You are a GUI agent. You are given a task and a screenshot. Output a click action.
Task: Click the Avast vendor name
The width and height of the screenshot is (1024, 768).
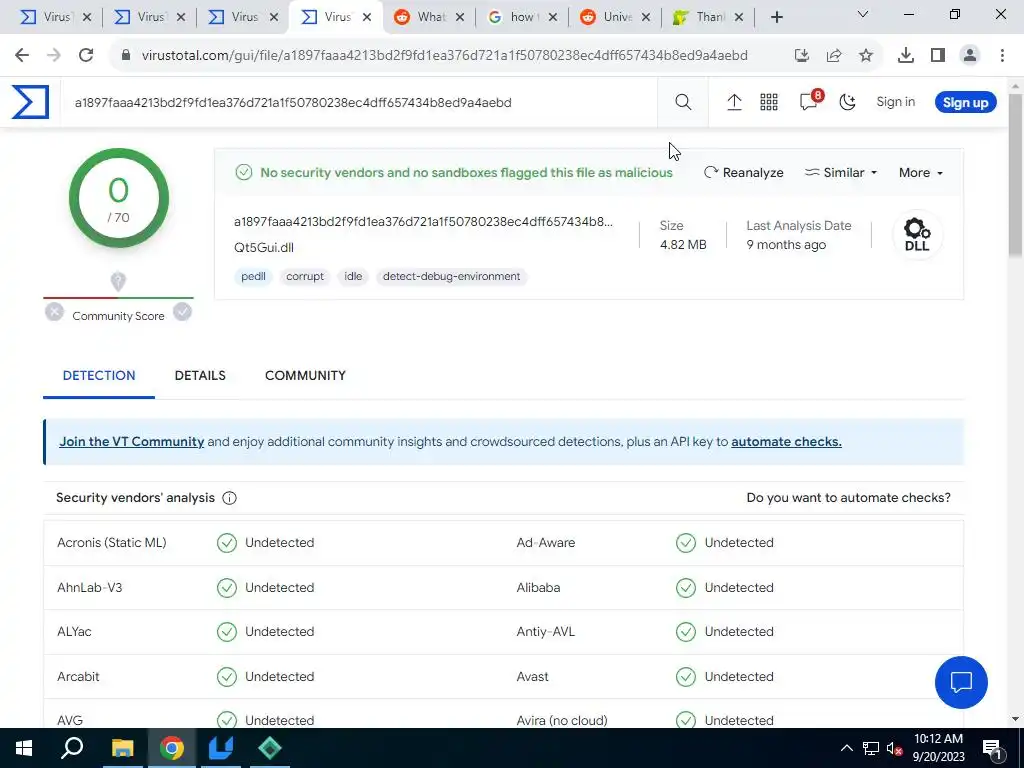coord(532,677)
